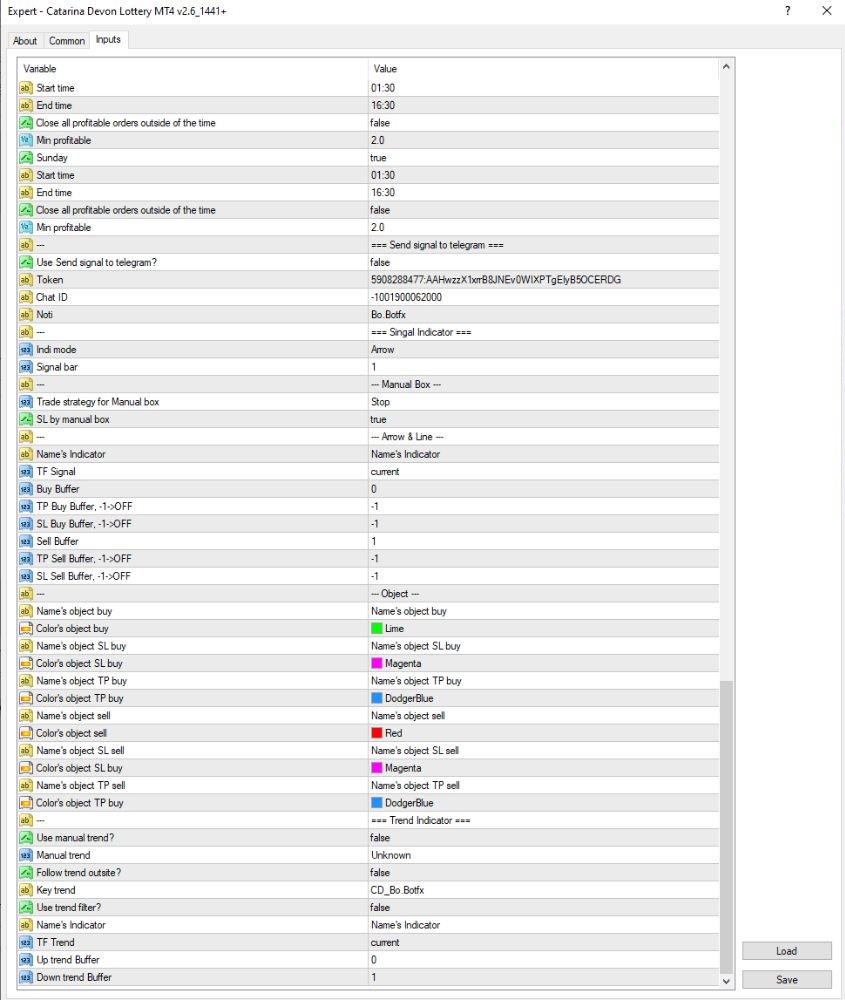Click the integer icon beside Indi mode

coord(26,349)
